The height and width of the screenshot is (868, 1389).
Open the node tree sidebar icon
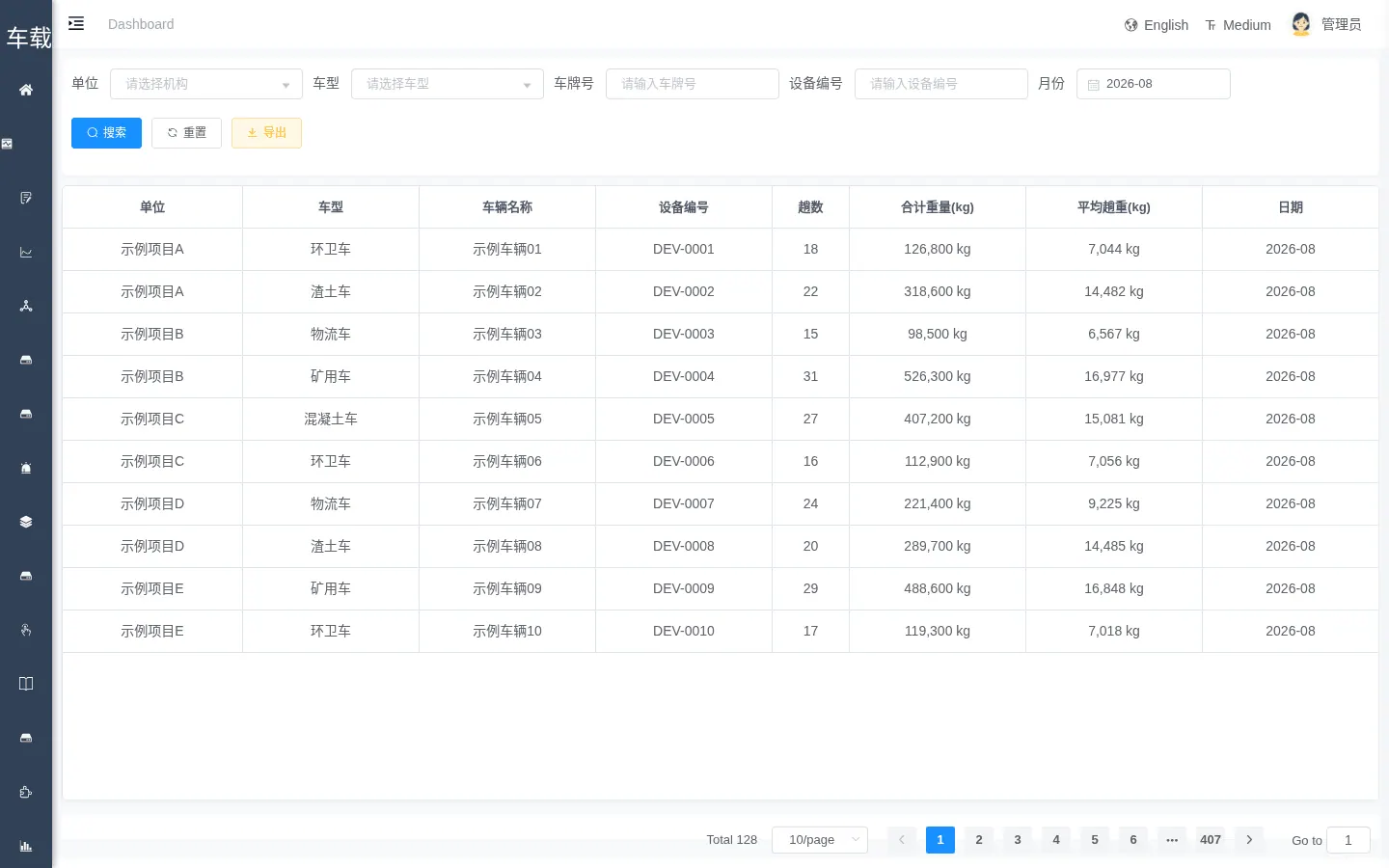[26, 306]
